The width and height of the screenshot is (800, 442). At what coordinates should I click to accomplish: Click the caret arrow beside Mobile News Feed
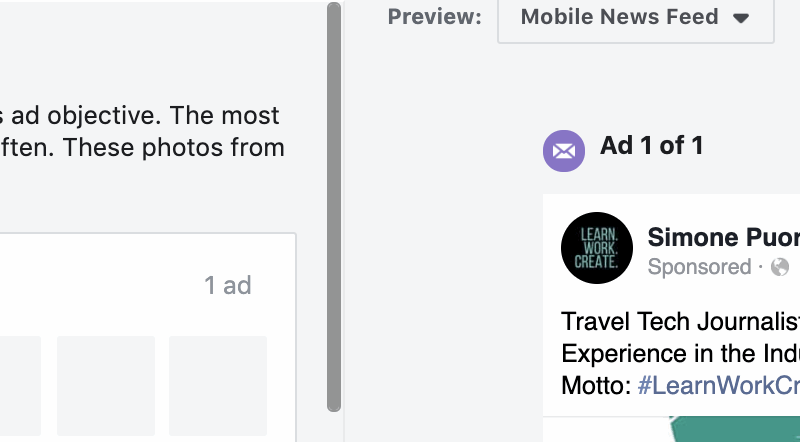click(741, 18)
